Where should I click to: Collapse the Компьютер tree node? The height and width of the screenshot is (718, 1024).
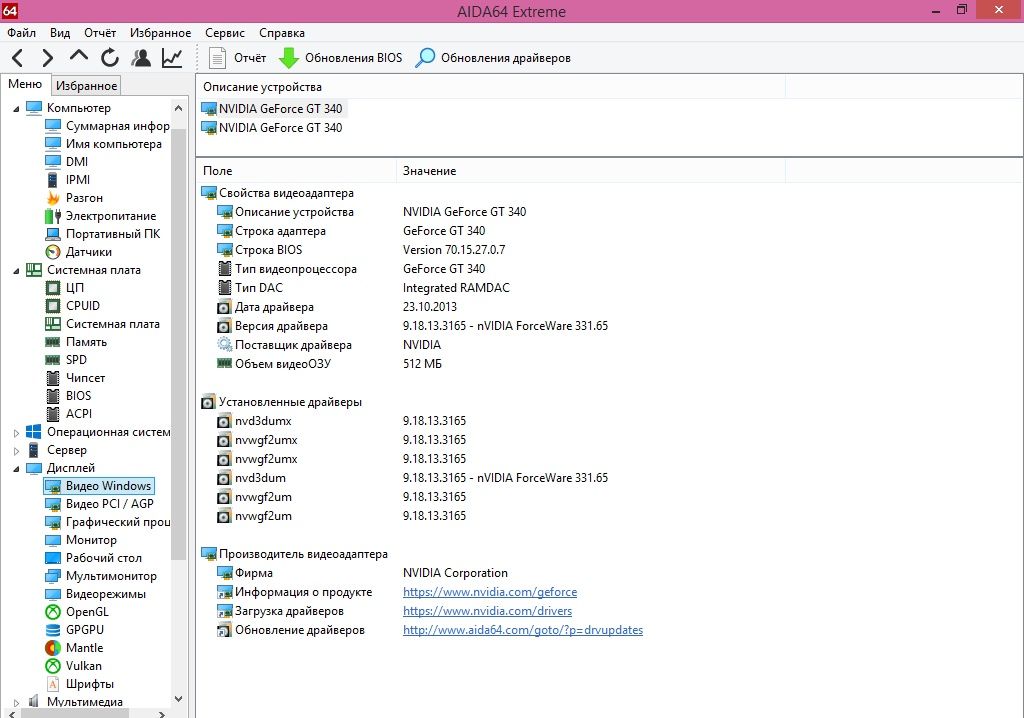(x=16, y=108)
